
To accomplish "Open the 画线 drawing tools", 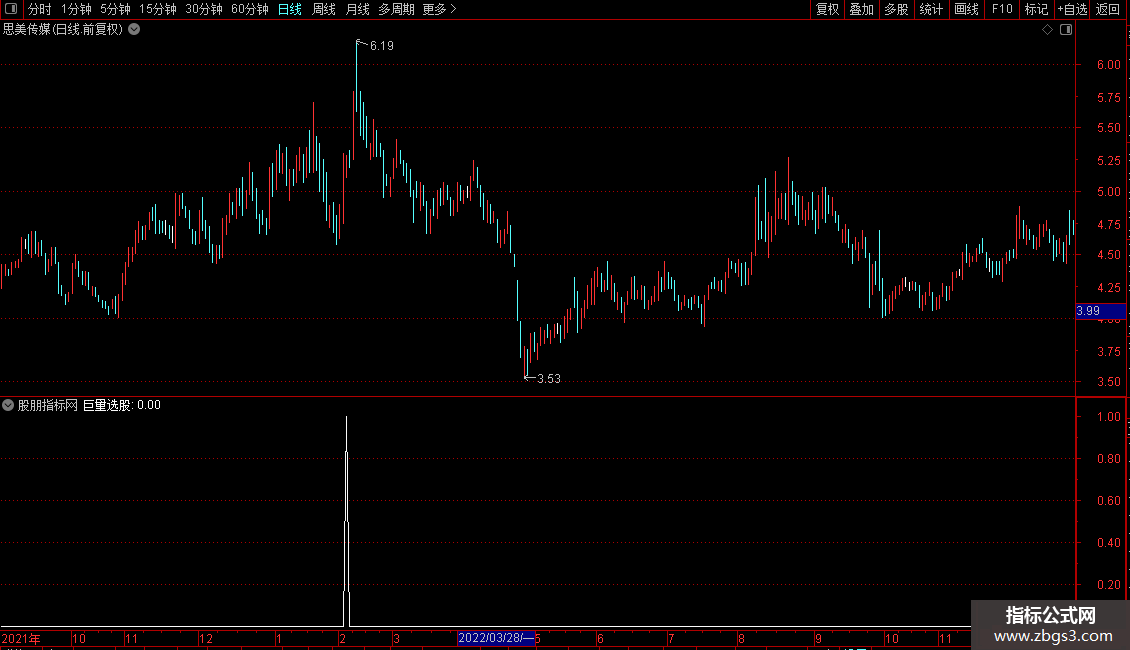I will pos(966,9).
